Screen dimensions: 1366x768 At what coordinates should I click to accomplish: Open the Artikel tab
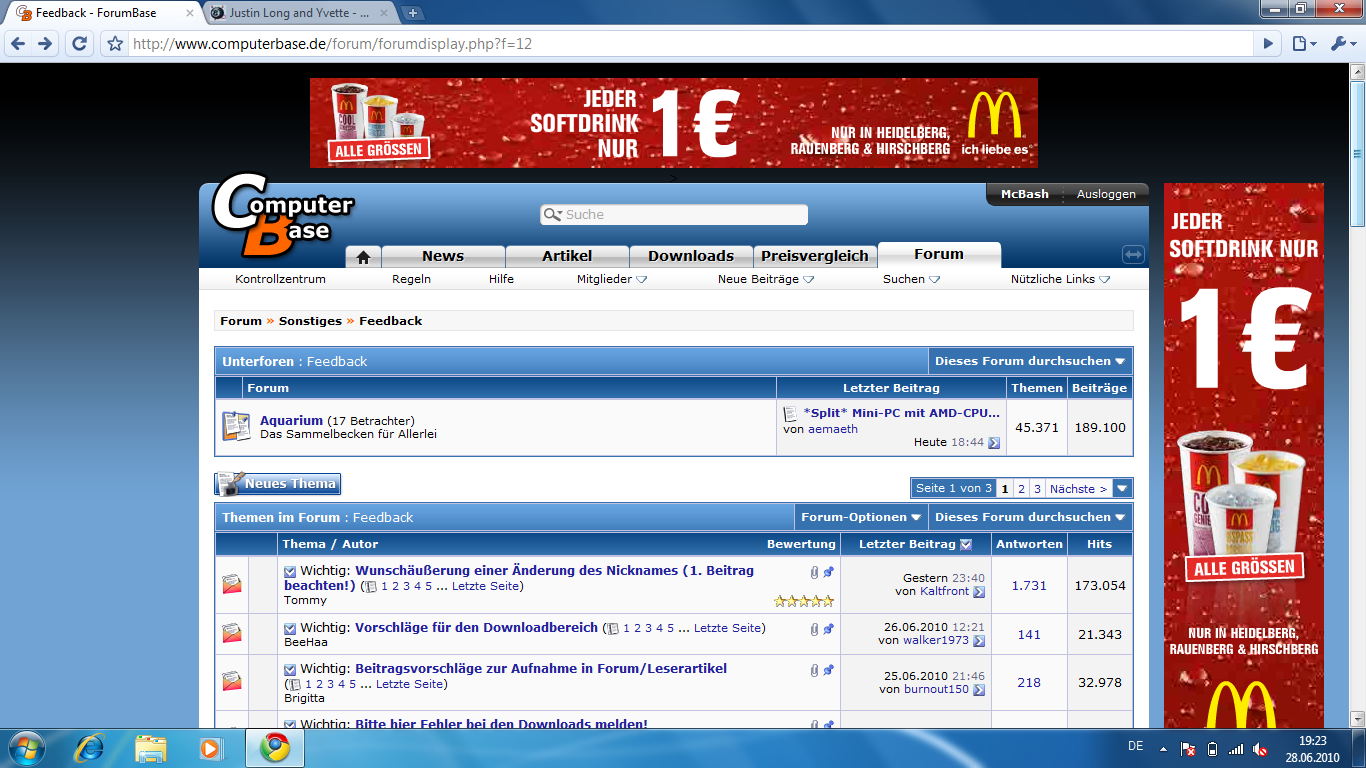tap(567, 256)
